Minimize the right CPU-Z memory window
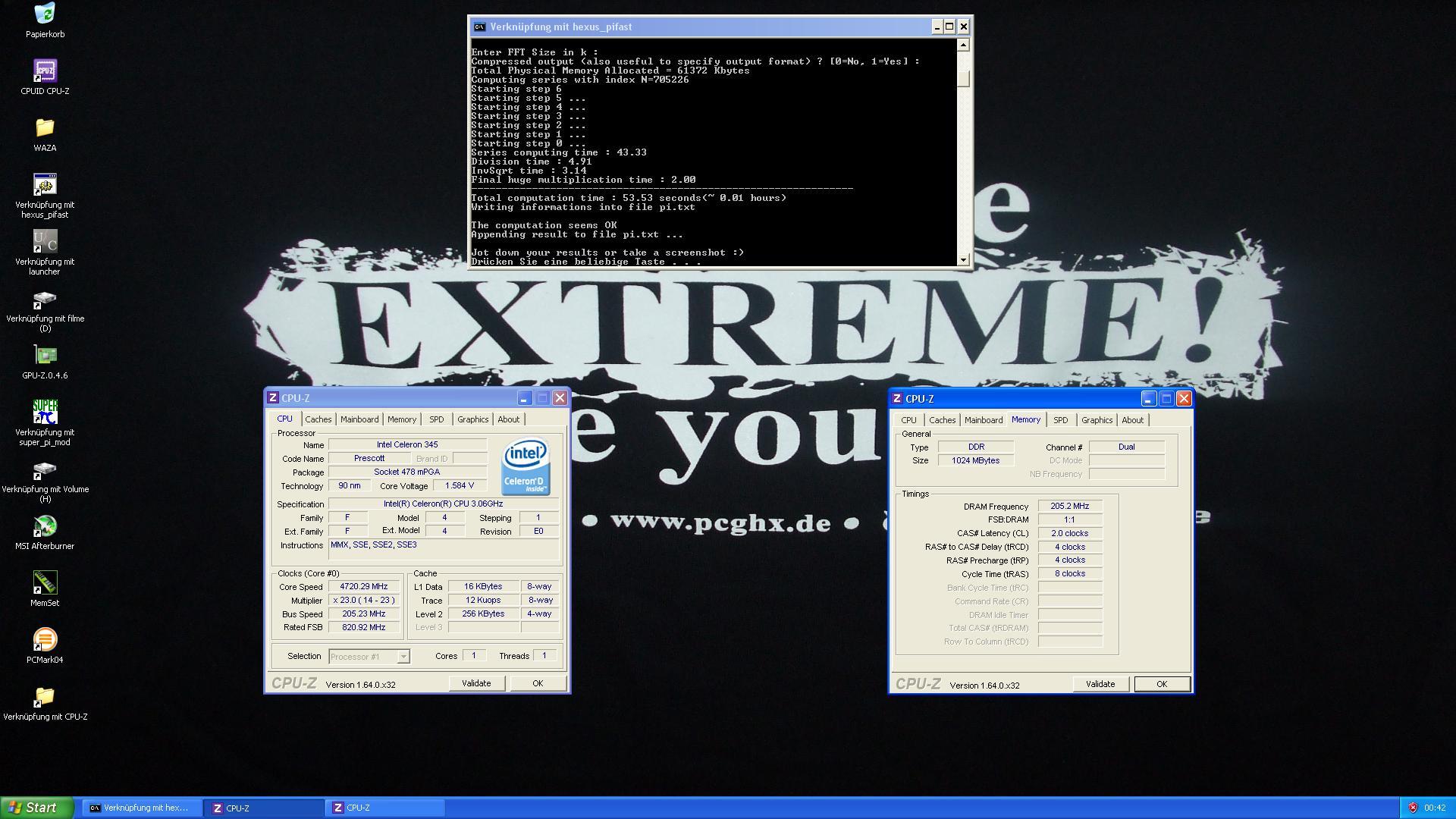The height and width of the screenshot is (819, 1456). click(x=1148, y=399)
